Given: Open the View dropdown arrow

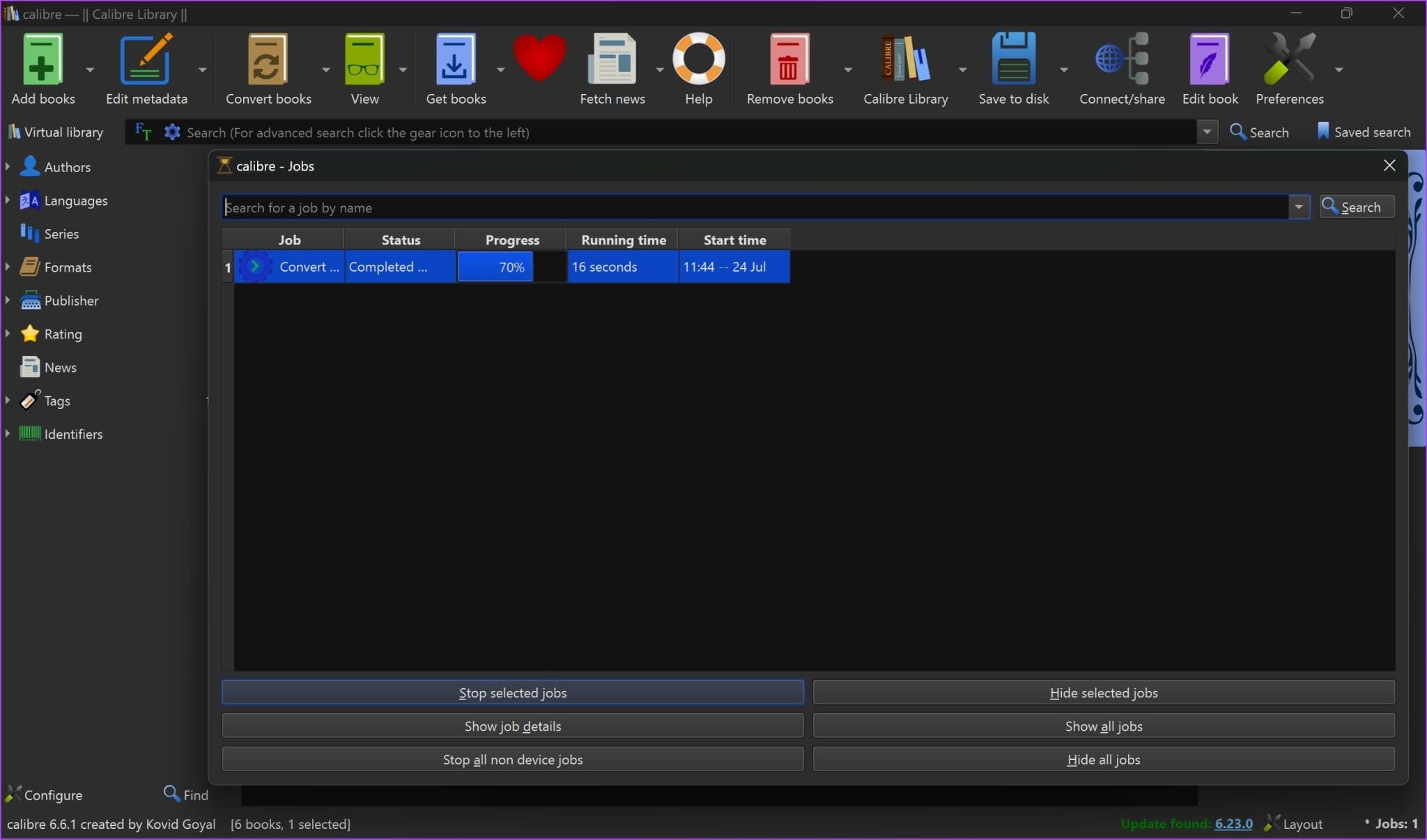Looking at the screenshot, I should (x=403, y=70).
